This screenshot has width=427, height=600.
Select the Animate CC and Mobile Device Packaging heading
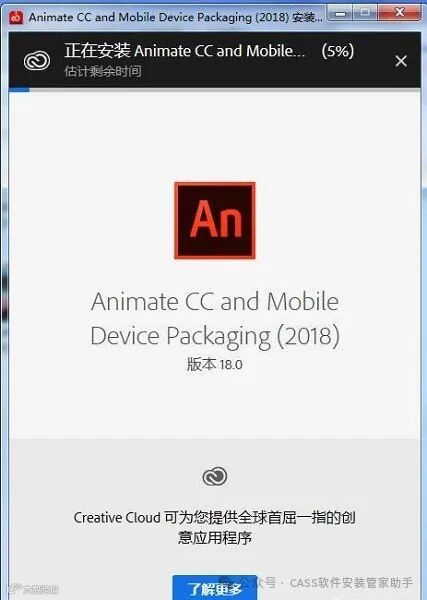(x=215, y=319)
